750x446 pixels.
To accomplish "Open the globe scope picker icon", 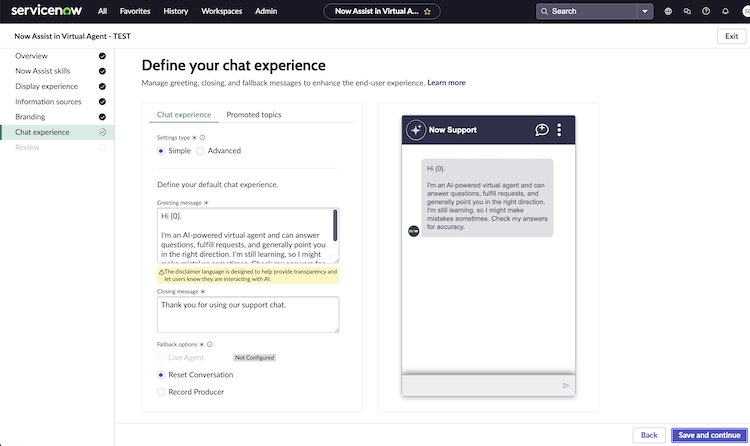I will click(668, 11).
